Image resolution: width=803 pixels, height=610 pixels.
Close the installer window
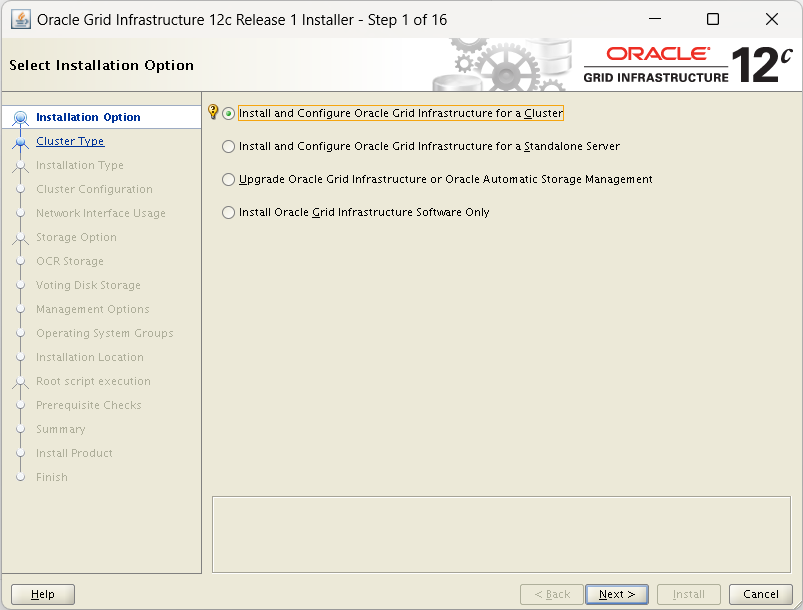(x=771, y=19)
